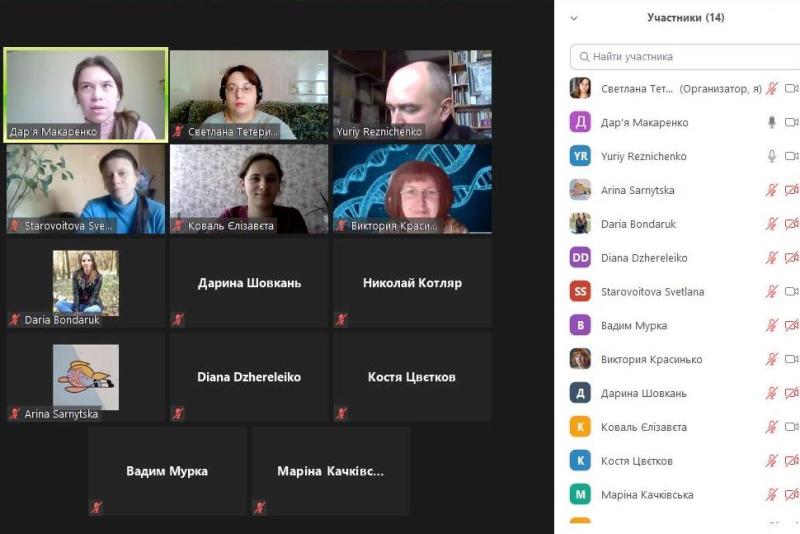Click Николай Котляр's video-off tile
This screenshot has width=800, height=534.
point(412,283)
